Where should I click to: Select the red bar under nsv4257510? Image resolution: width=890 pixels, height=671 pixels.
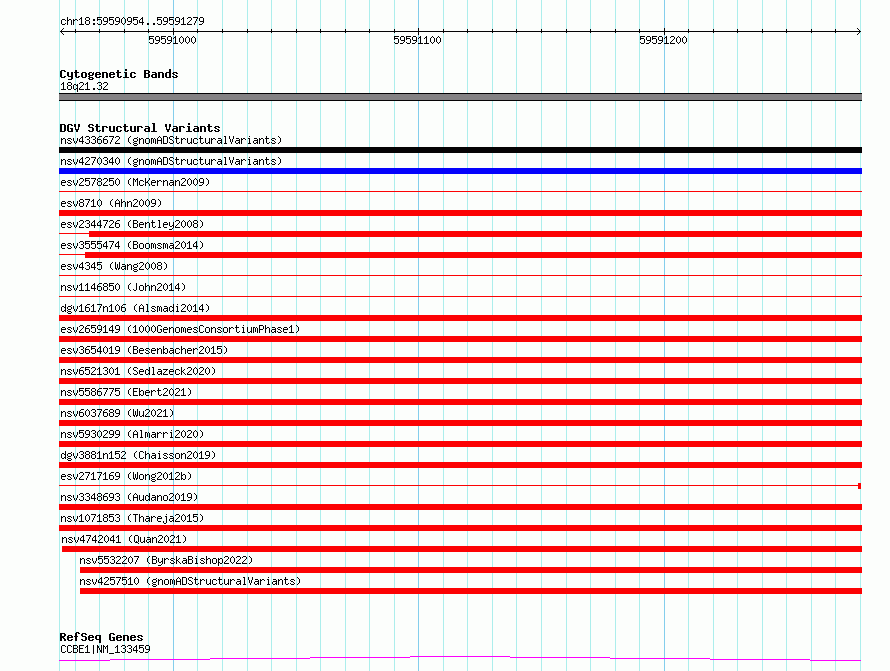coord(471,591)
